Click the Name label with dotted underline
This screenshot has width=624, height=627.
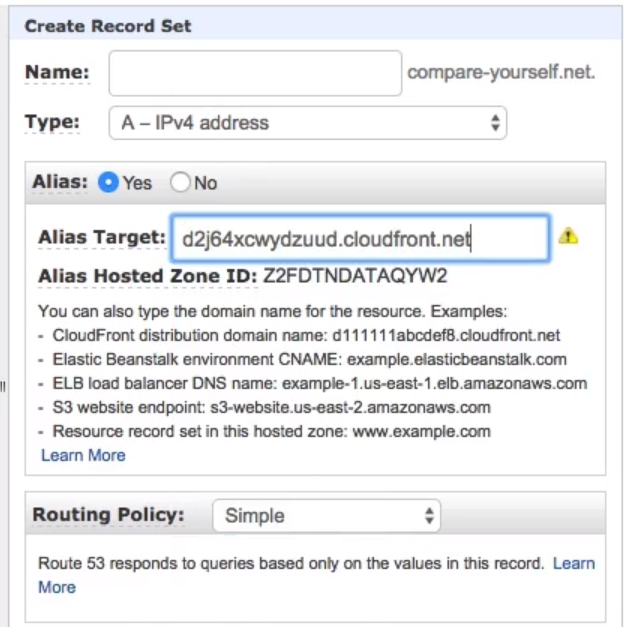pyautogui.click(x=57, y=72)
